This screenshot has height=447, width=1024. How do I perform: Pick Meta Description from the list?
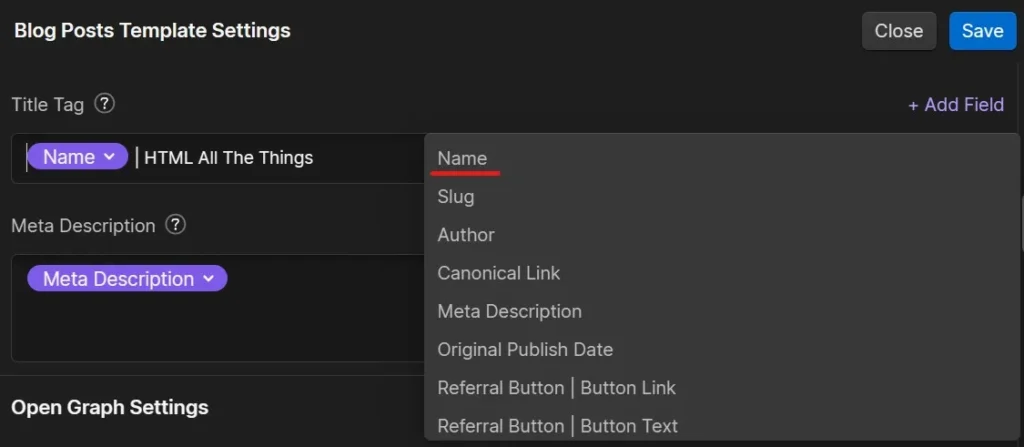pyautogui.click(x=509, y=311)
